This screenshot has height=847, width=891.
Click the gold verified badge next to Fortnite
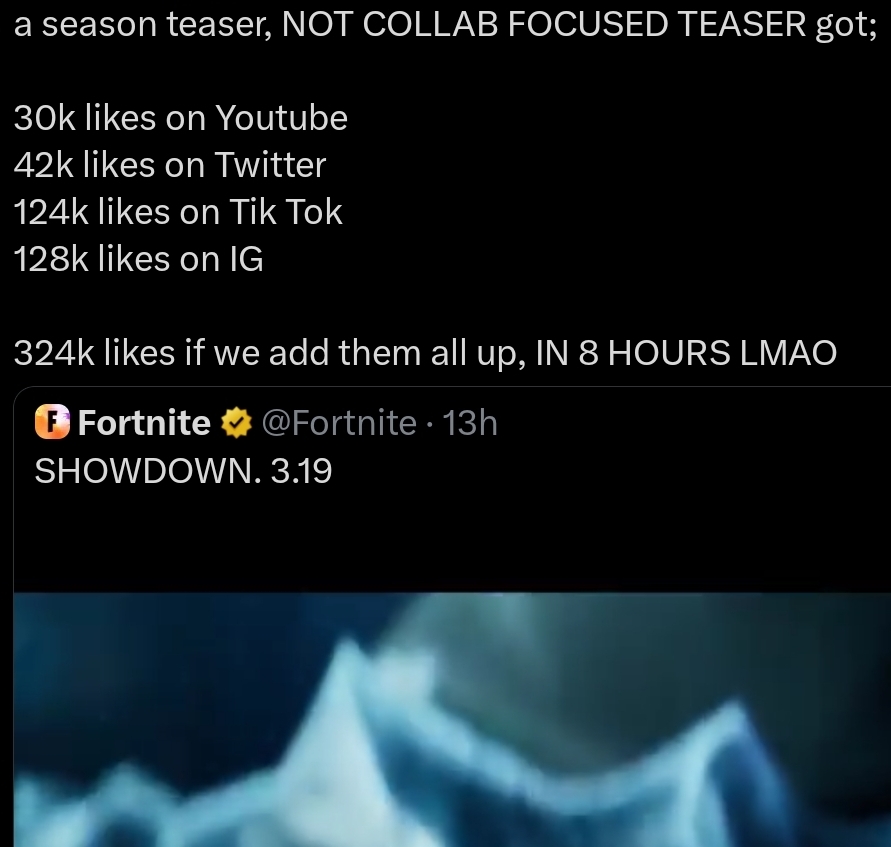pyautogui.click(x=236, y=423)
